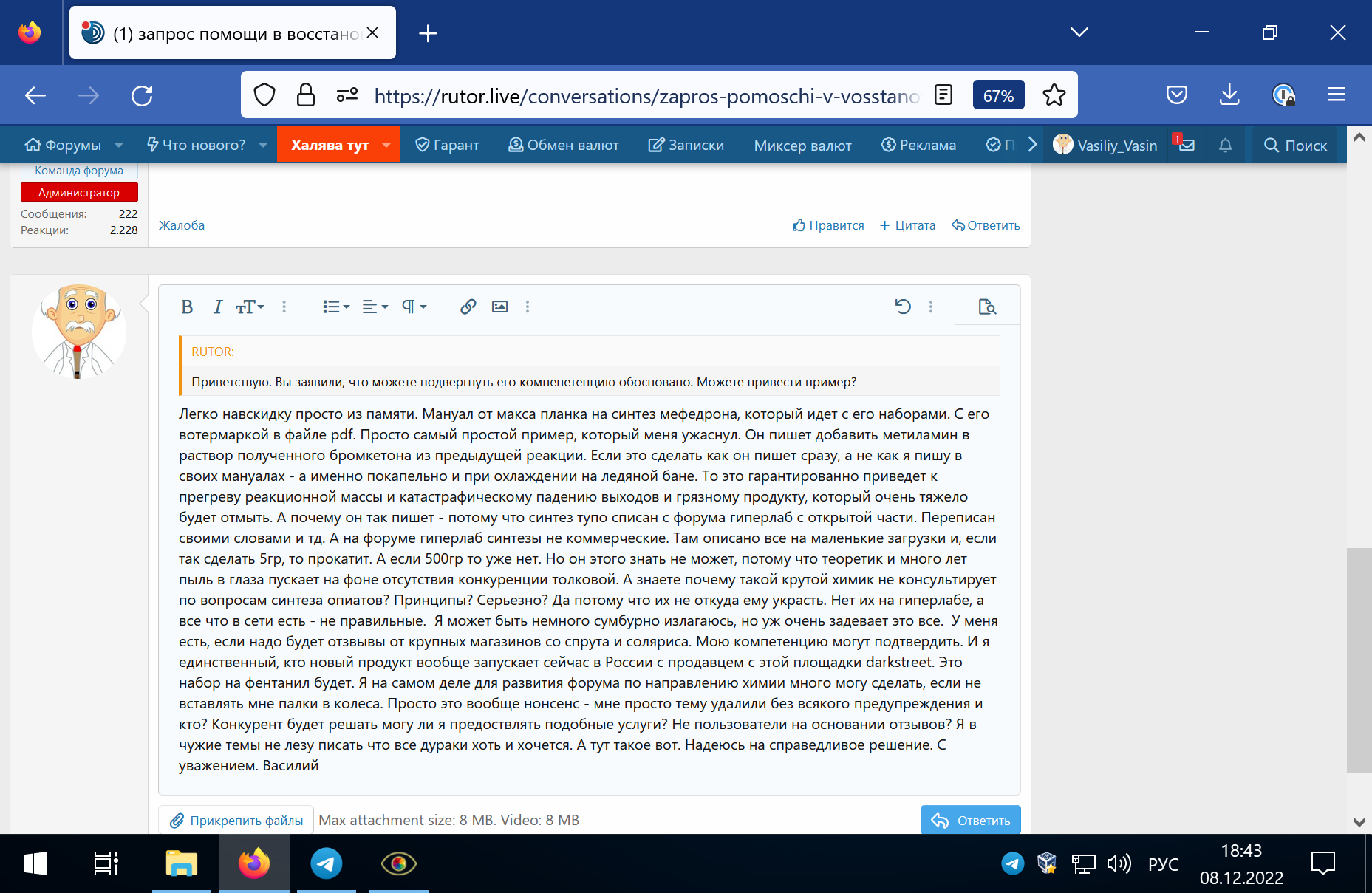This screenshot has width=1372, height=893.
Task: Open Telegram from the taskbar
Action: (x=326, y=863)
